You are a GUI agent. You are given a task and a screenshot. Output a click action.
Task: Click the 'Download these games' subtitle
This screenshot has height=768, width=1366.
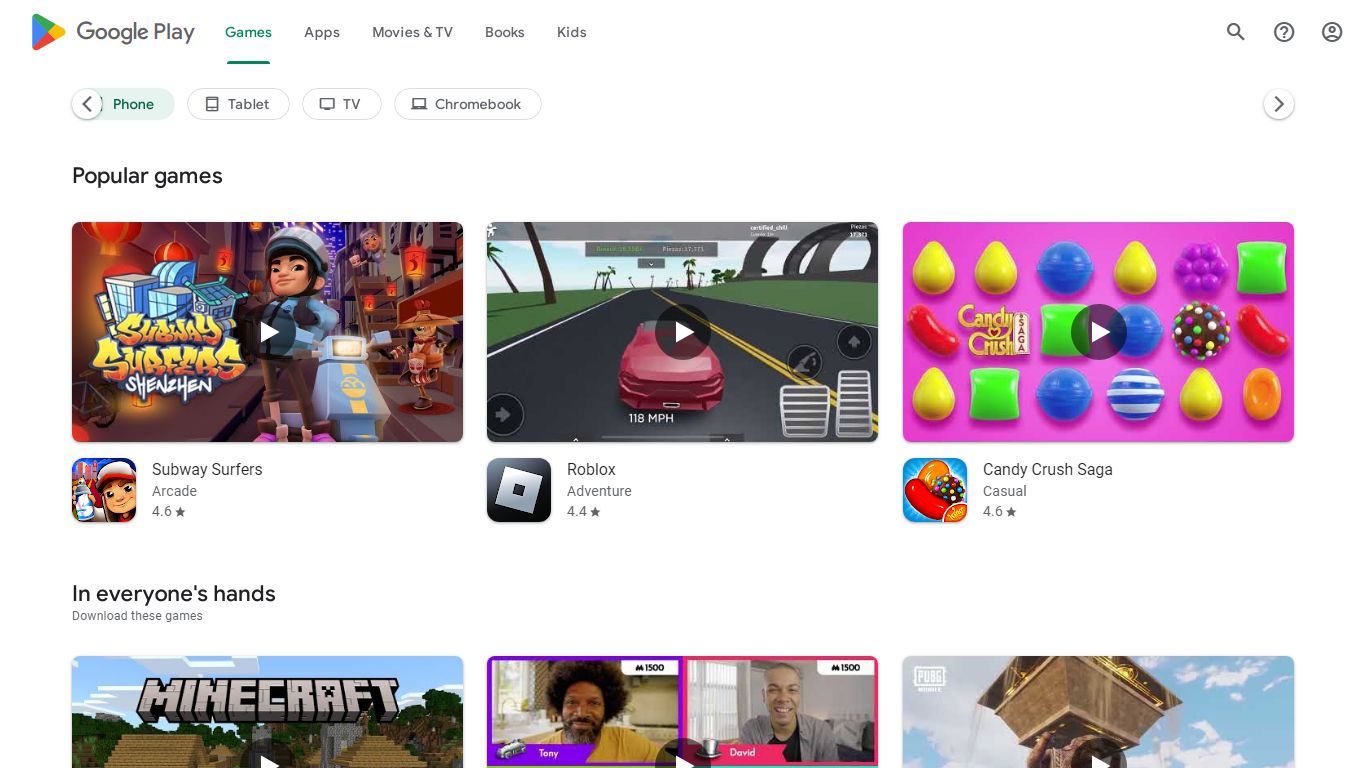(137, 616)
